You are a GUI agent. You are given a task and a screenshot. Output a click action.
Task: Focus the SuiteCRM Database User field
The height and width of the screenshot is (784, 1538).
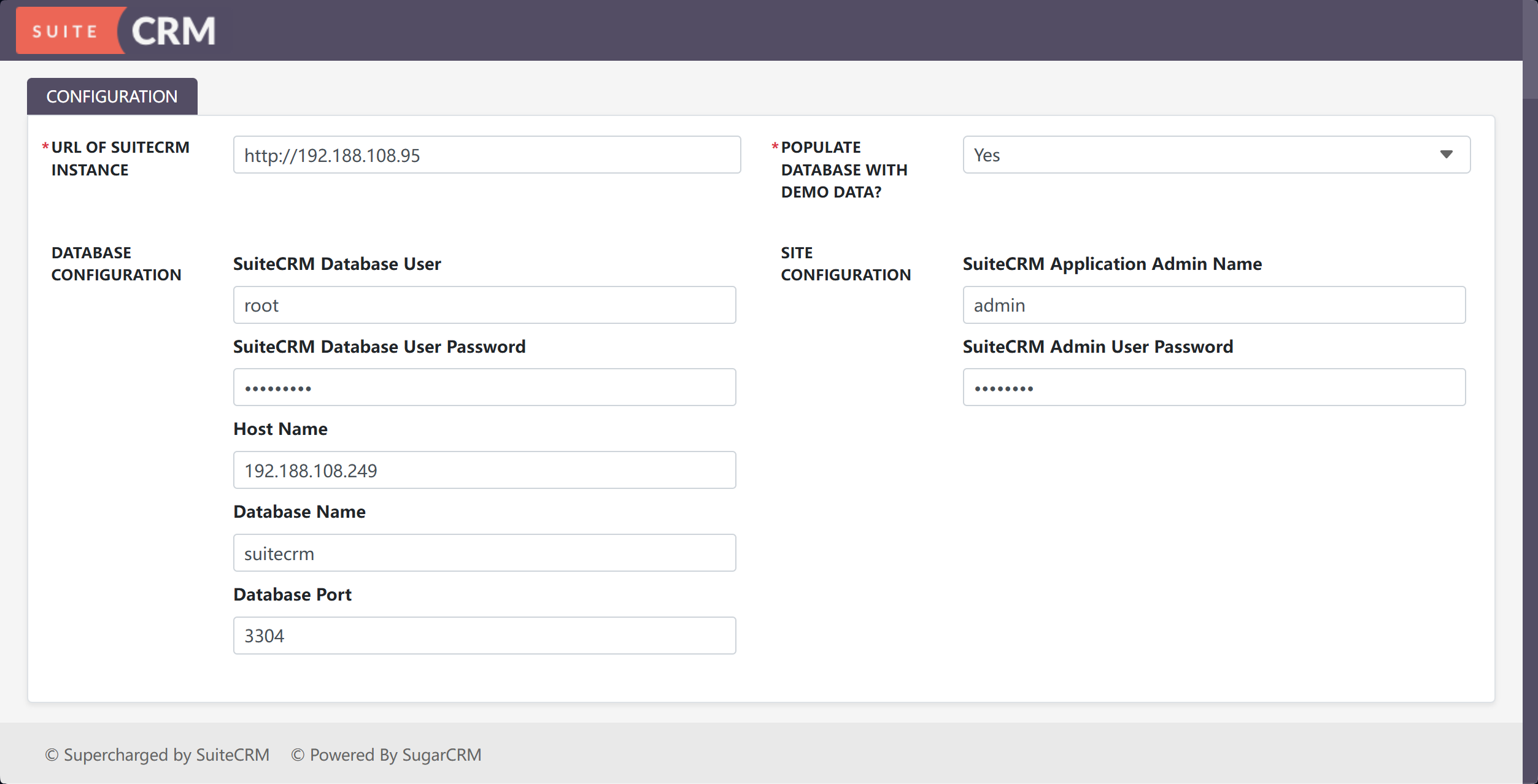(x=484, y=305)
